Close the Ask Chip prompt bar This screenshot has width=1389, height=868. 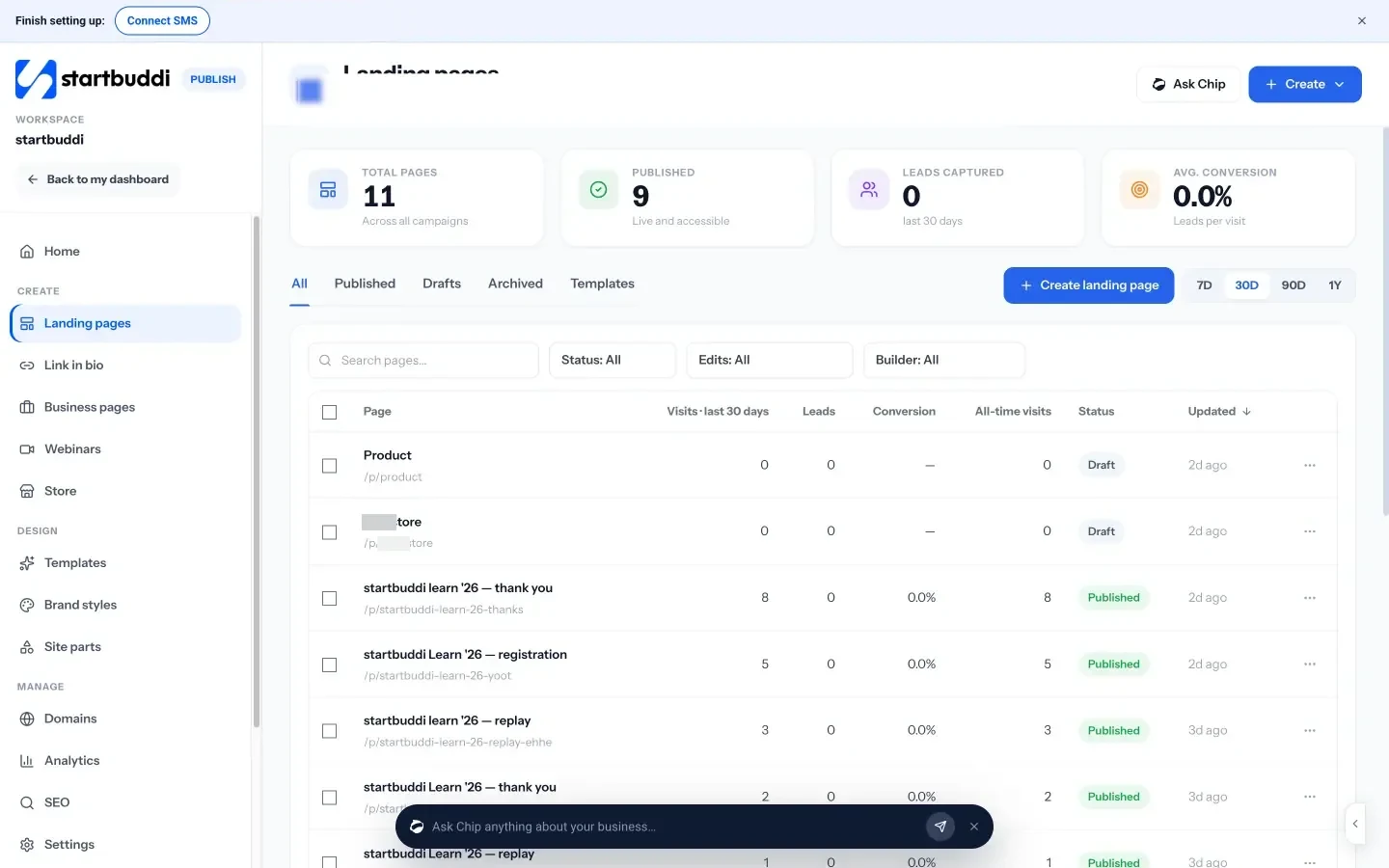point(974,827)
